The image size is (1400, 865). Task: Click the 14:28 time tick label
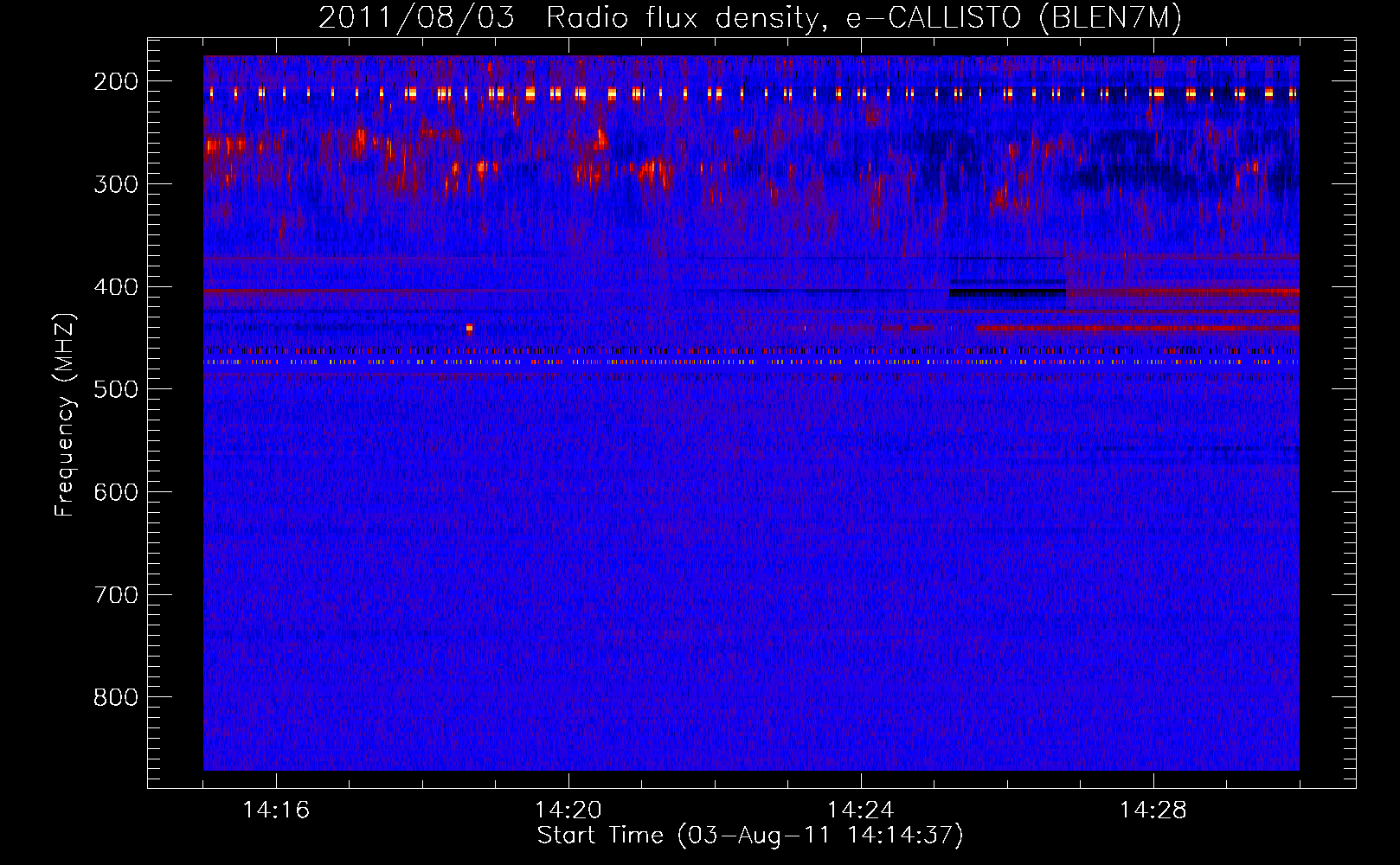click(1153, 811)
